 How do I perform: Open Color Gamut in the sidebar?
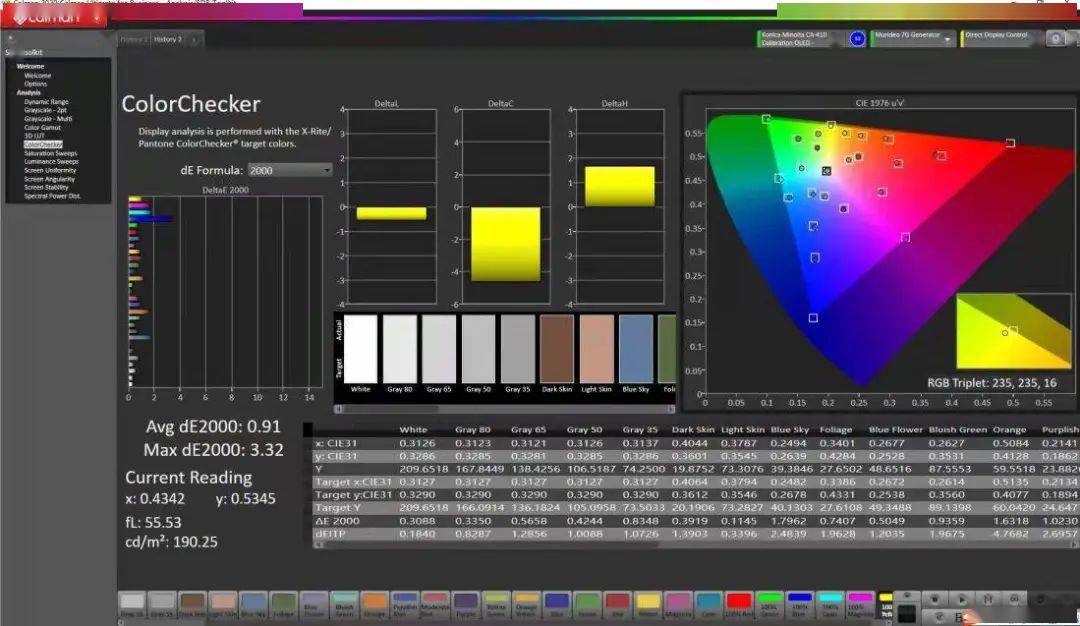pos(42,127)
